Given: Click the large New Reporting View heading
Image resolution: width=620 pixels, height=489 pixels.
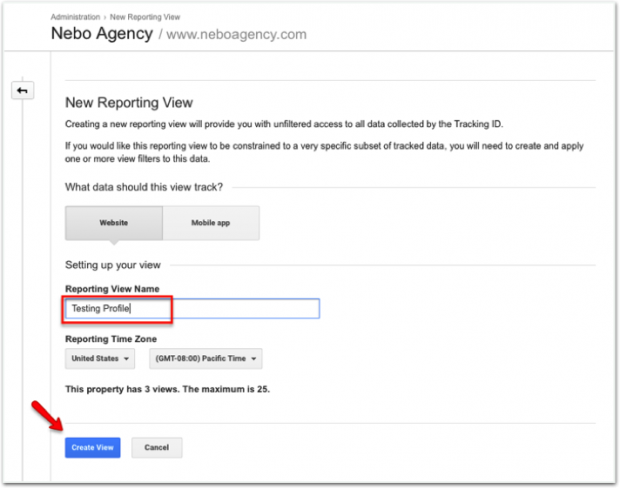Looking at the screenshot, I should coord(128,103).
